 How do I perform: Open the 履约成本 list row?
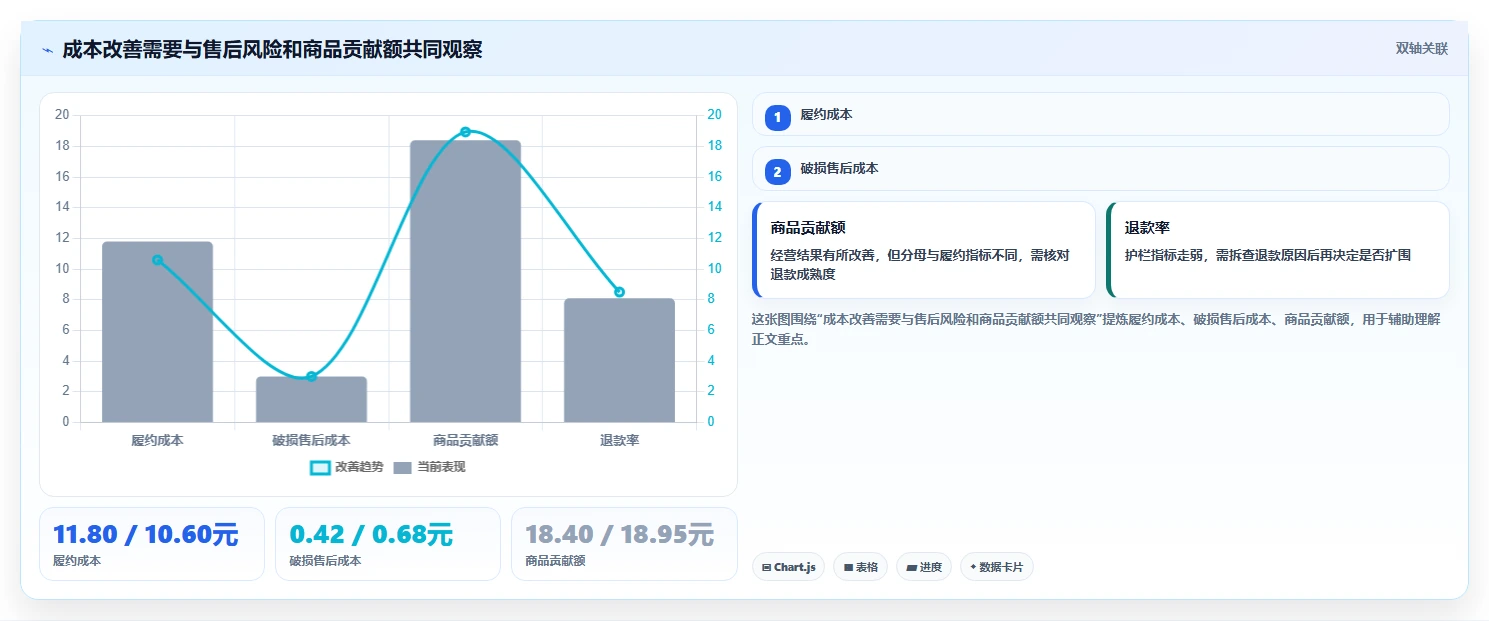pos(1100,114)
